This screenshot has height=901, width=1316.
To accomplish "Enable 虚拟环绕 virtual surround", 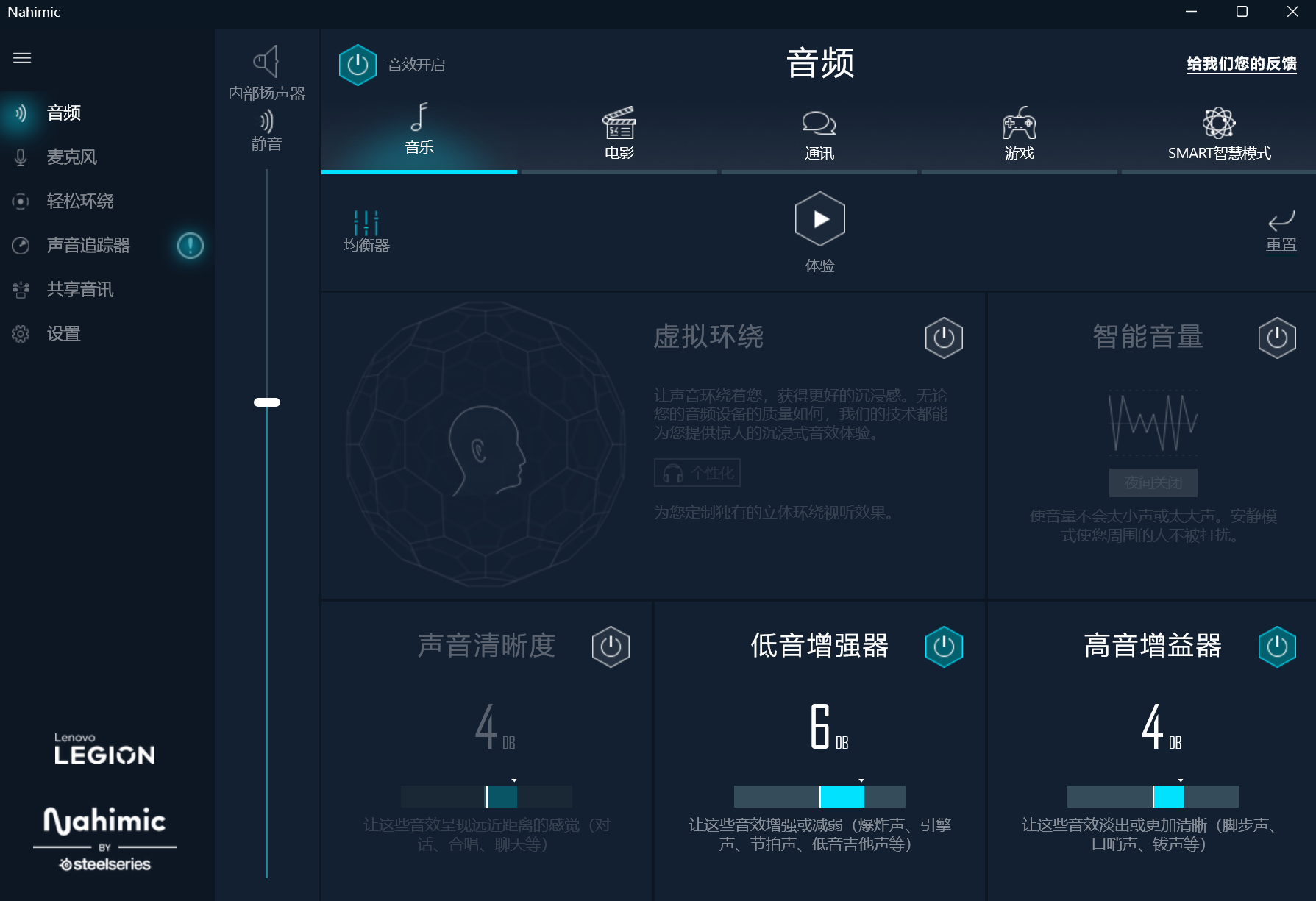I will [944, 338].
